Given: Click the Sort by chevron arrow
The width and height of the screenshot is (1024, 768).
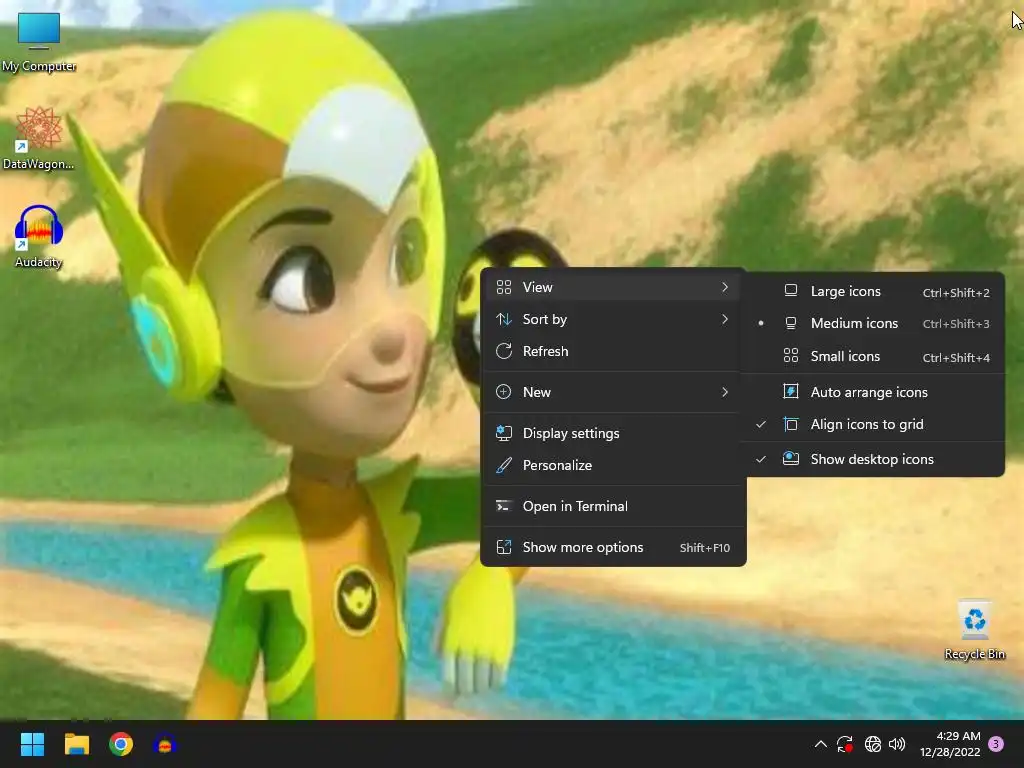Looking at the screenshot, I should pyautogui.click(x=725, y=319).
